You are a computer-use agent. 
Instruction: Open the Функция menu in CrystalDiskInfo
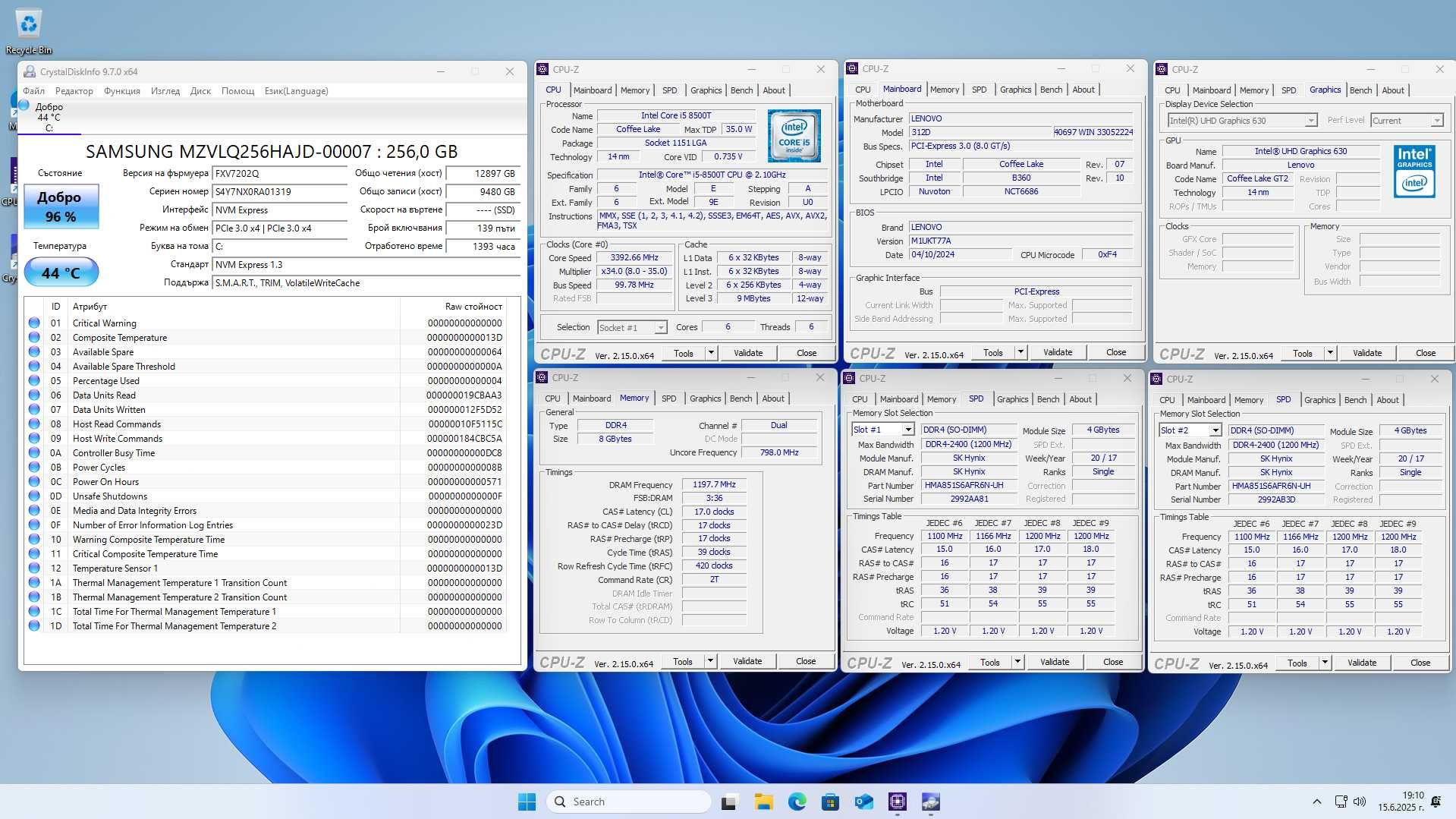pyautogui.click(x=121, y=90)
